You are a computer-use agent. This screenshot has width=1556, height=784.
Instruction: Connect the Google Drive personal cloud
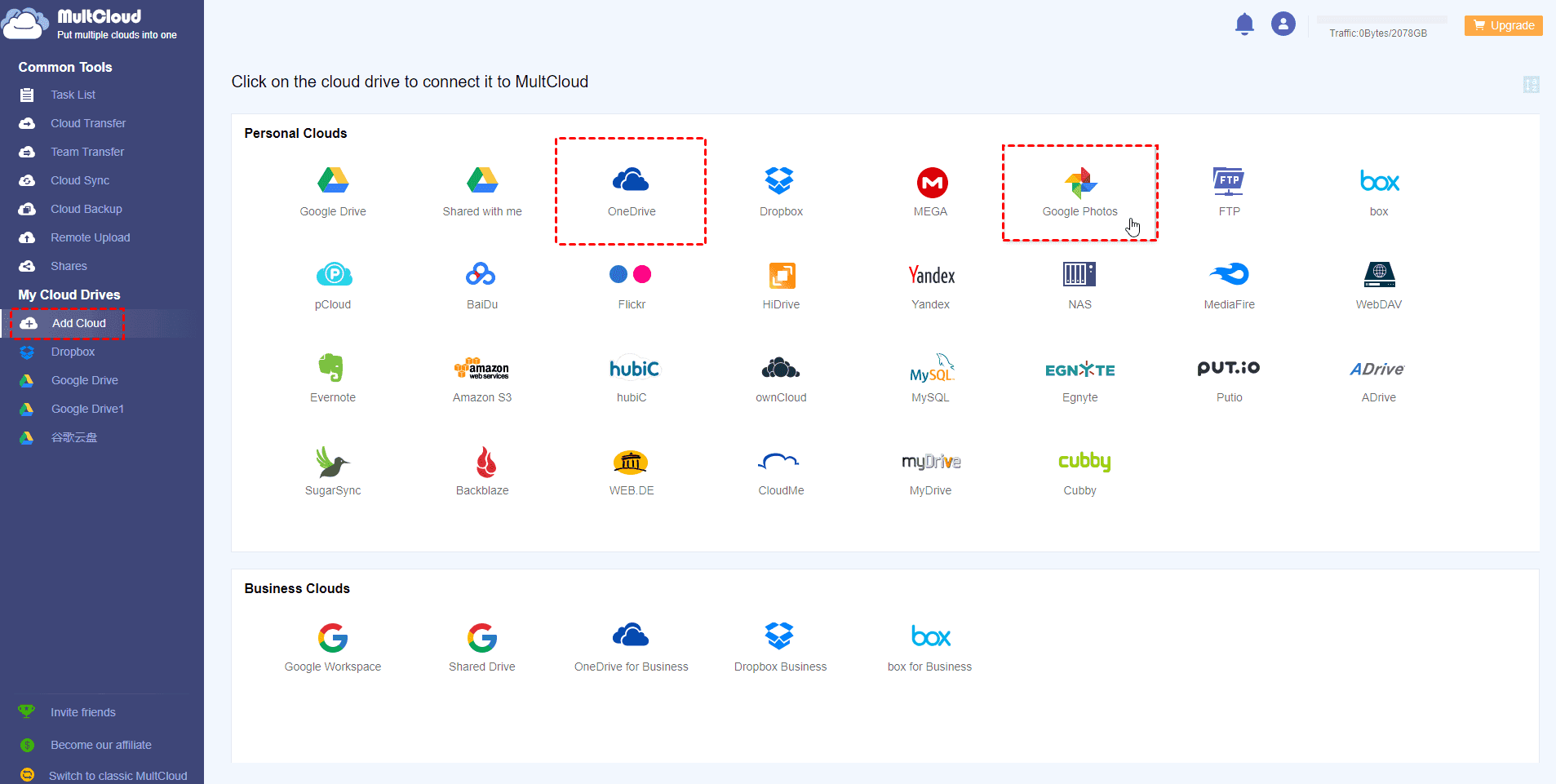click(x=333, y=192)
